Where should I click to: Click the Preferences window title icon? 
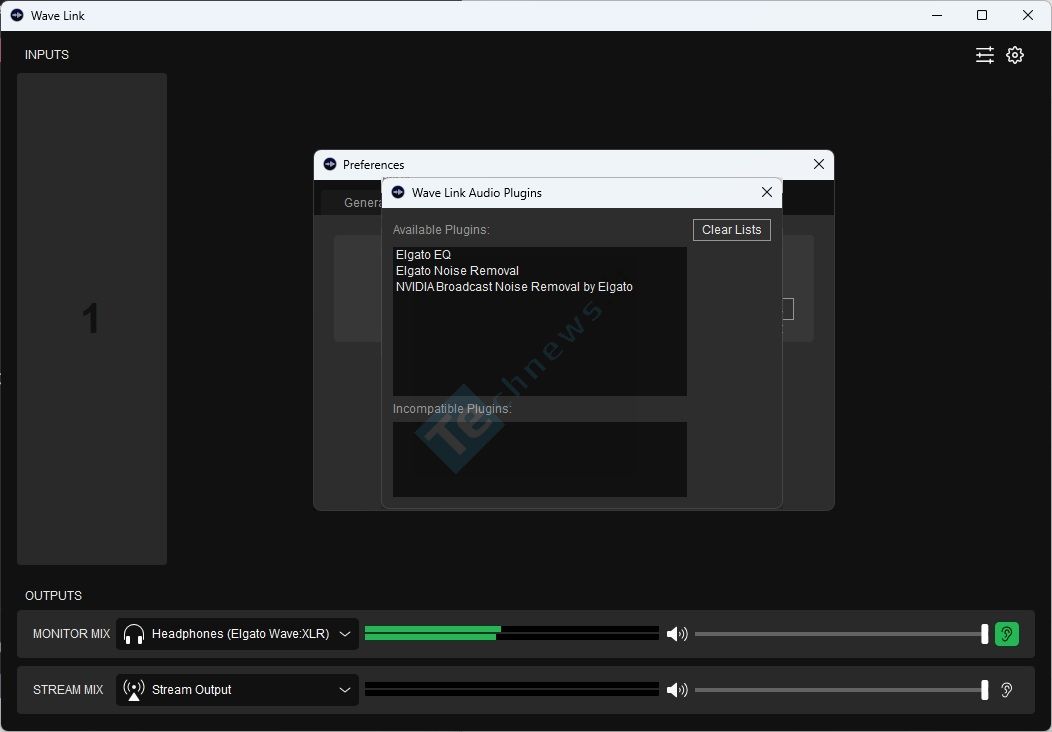329,164
